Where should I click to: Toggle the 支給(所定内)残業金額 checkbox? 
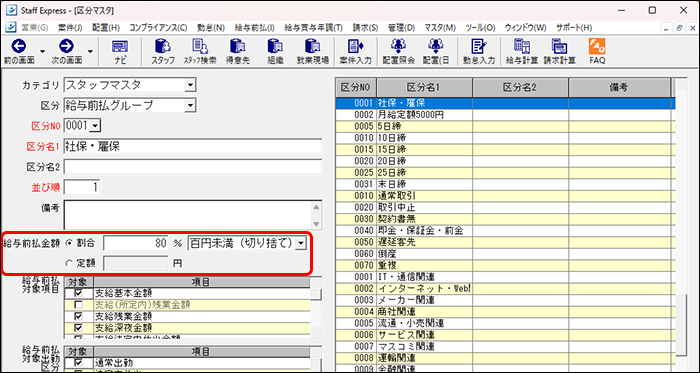click(79, 305)
